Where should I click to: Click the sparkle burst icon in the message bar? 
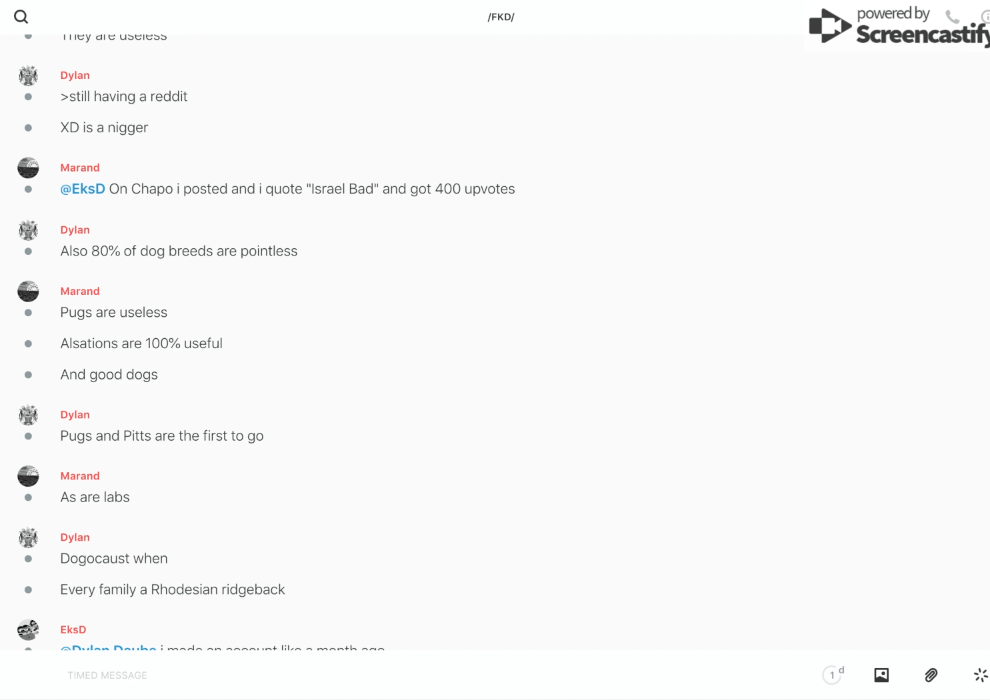(x=980, y=675)
